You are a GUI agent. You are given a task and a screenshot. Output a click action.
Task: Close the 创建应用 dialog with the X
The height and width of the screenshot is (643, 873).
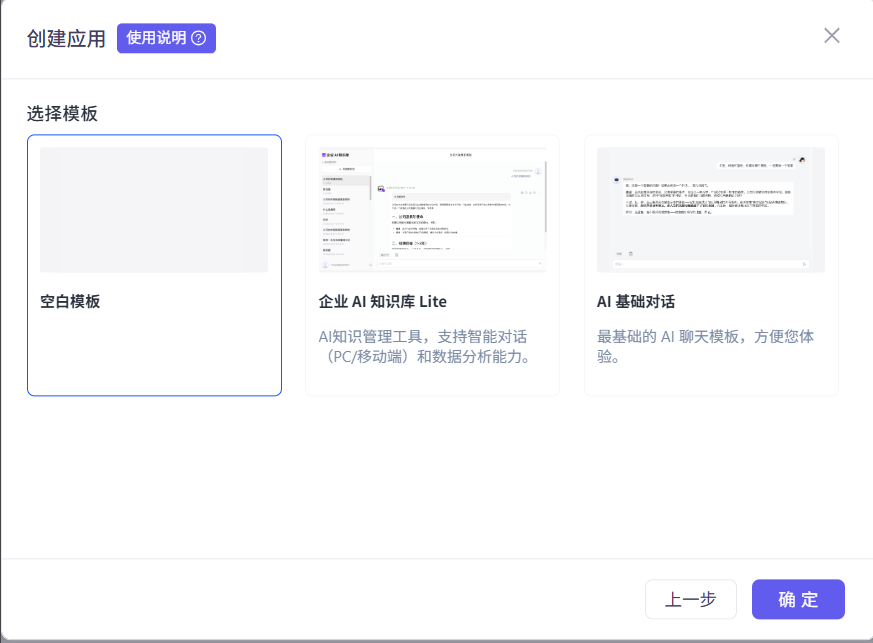tap(831, 35)
